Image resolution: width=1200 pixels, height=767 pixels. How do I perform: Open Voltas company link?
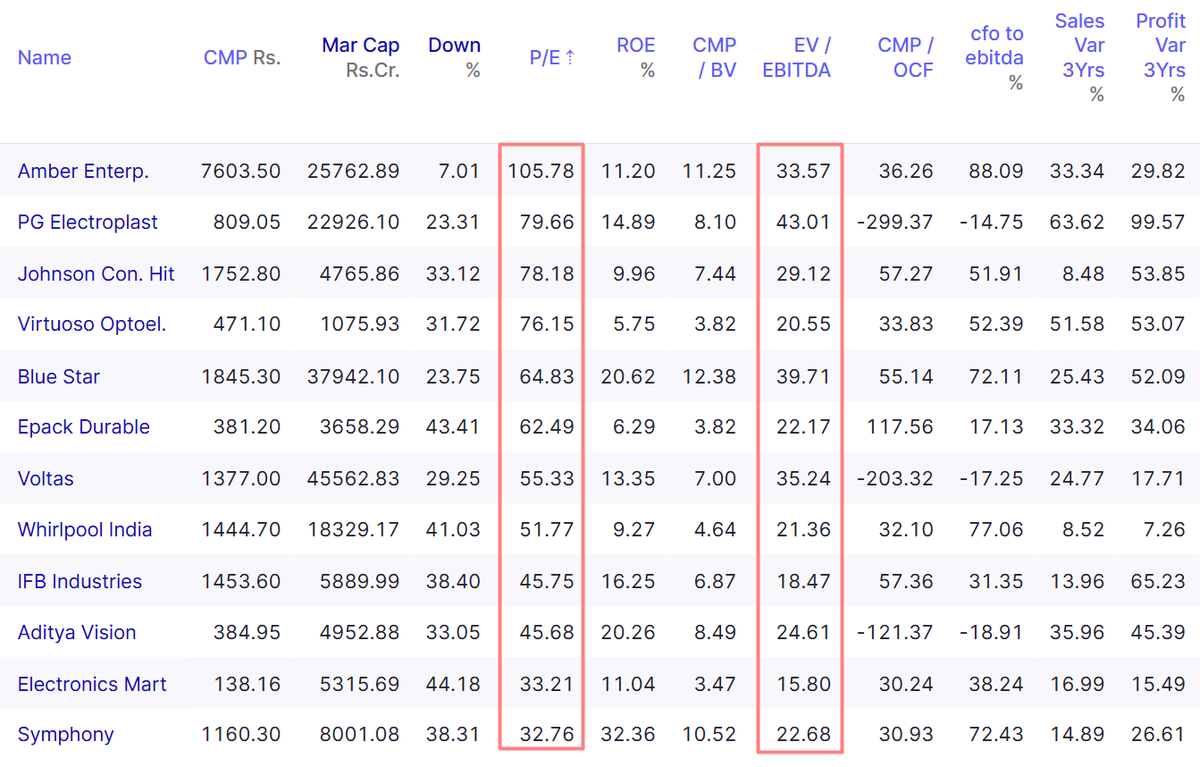(46, 479)
